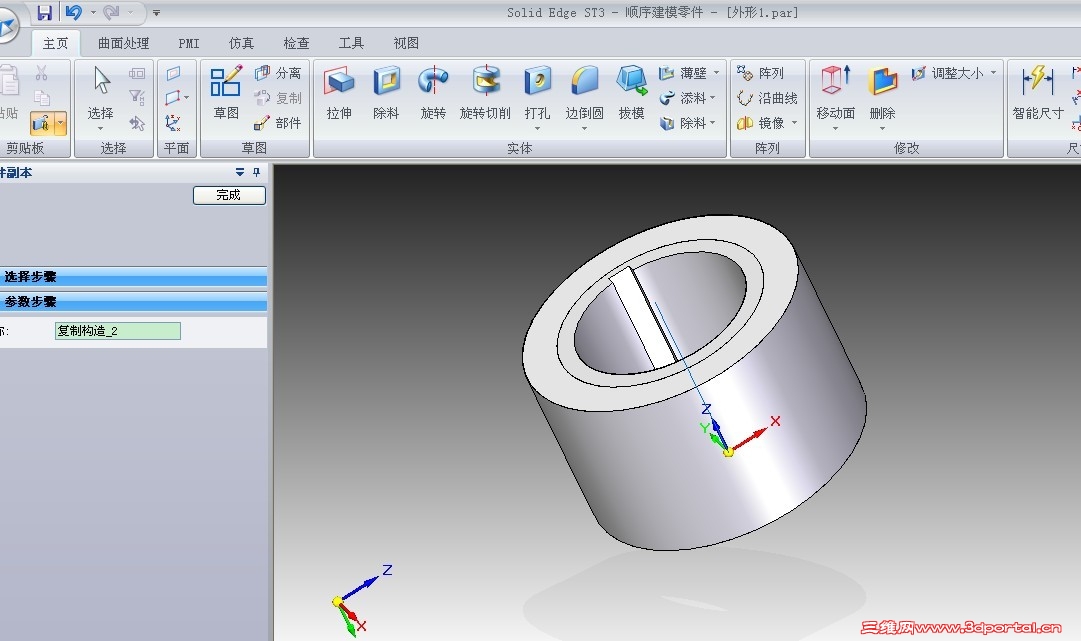Click the Save icon in quick access toolbar
The width and height of the screenshot is (1081, 641).
coord(44,12)
